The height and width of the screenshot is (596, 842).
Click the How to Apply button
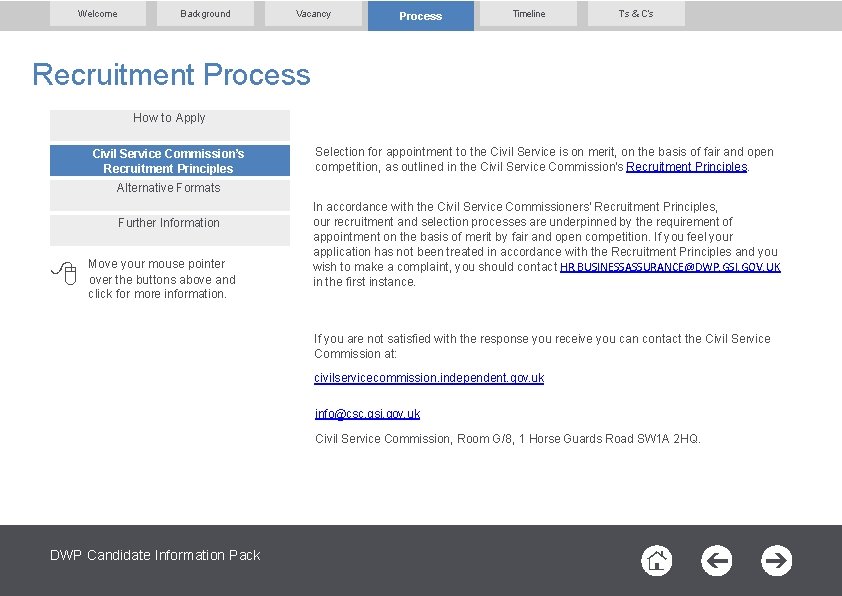tap(168, 118)
